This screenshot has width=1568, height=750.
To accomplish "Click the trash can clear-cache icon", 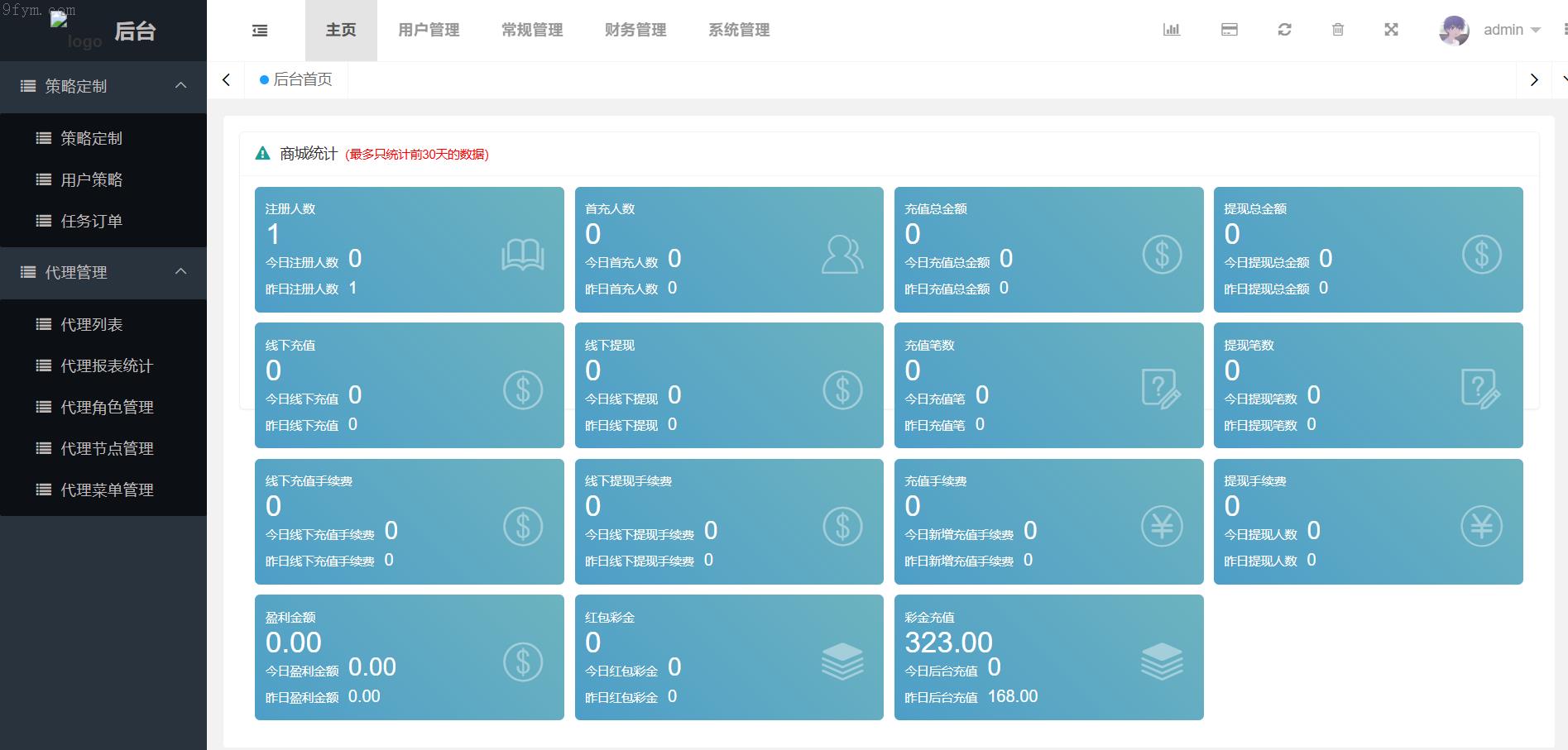I will click(1338, 30).
